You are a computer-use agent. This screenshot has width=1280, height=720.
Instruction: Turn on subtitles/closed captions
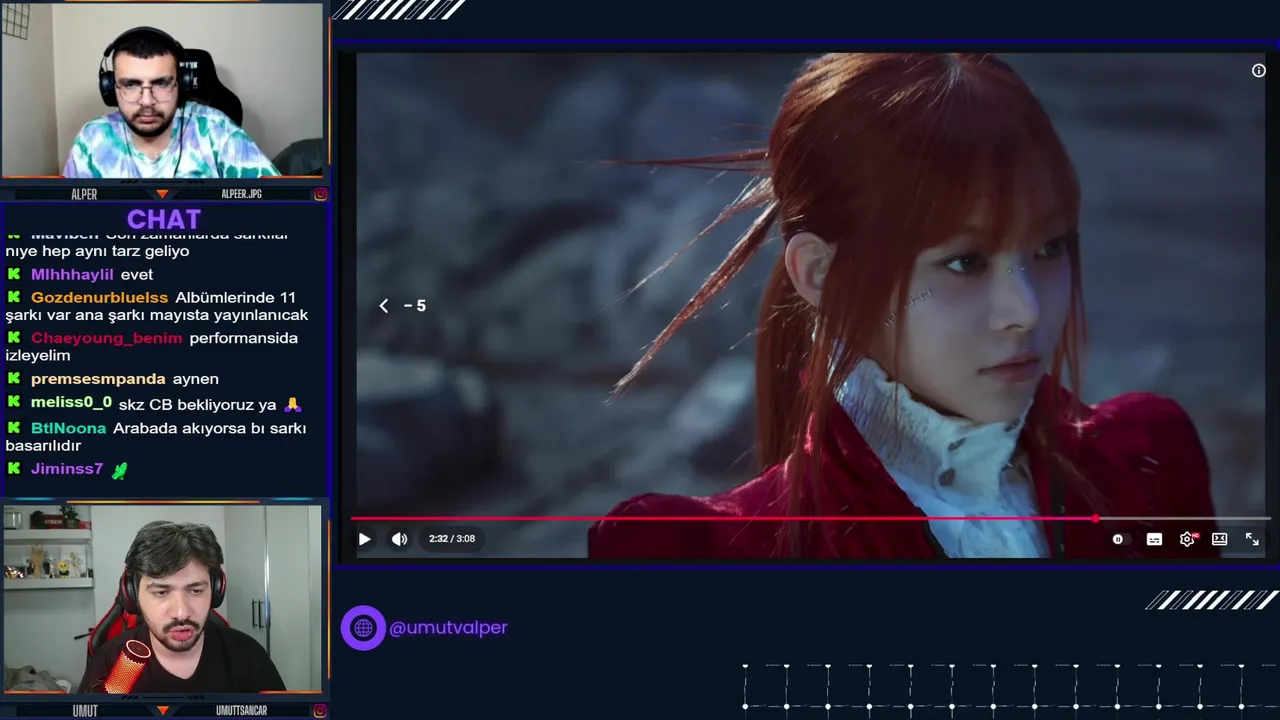(x=1154, y=539)
